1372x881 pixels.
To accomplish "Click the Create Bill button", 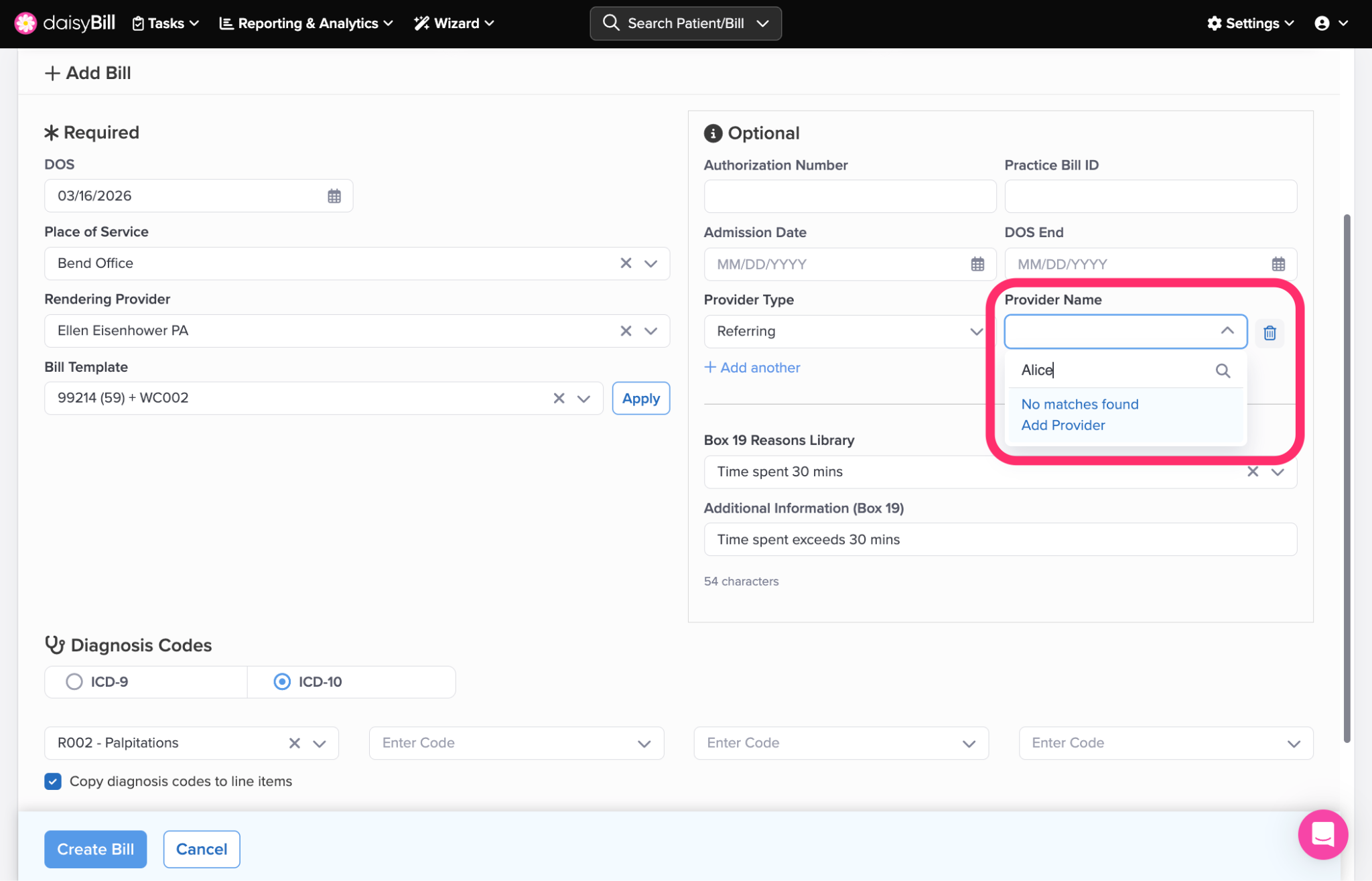I will pyautogui.click(x=95, y=849).
